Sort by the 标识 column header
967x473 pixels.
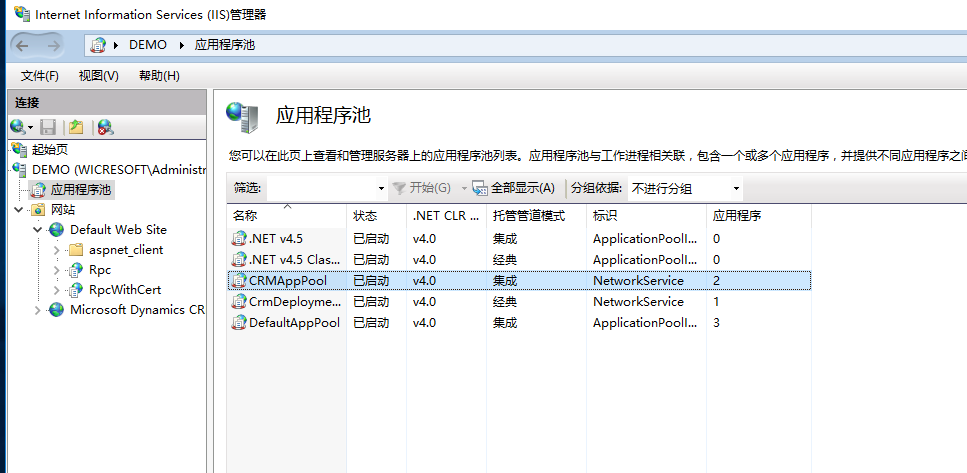point(646,216)
